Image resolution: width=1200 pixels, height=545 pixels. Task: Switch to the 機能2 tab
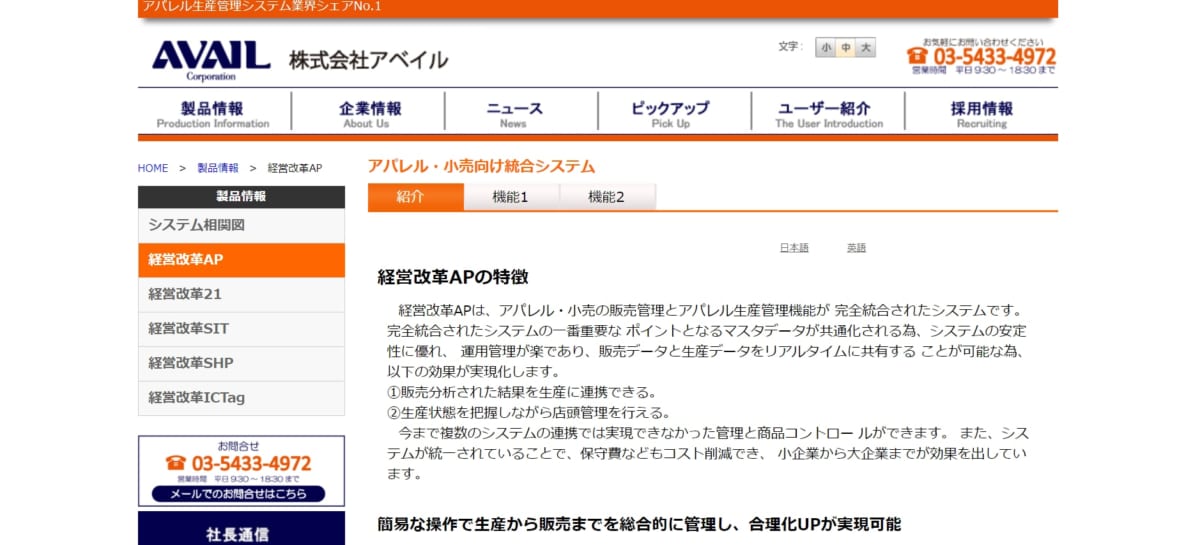[606, 197]
